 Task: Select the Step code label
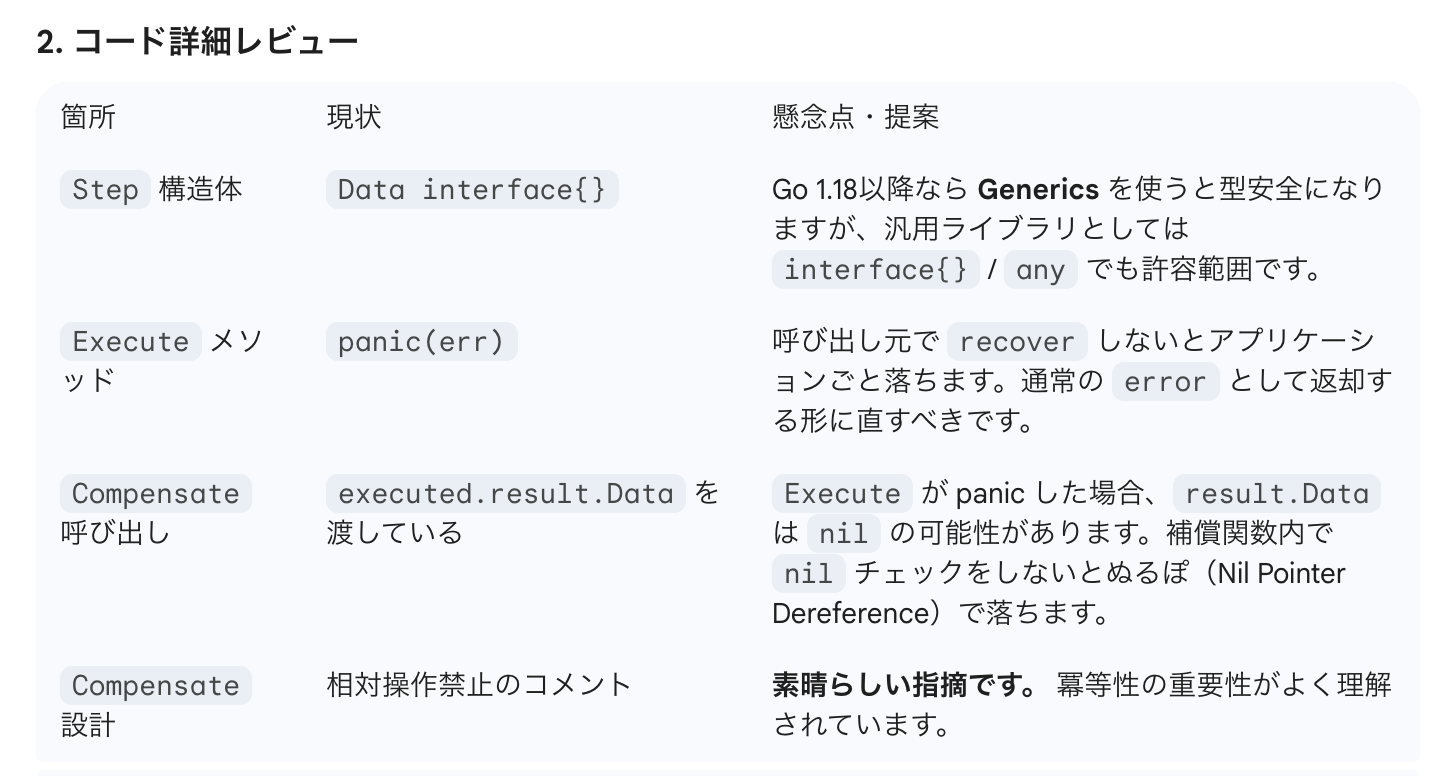click(105, 190)
